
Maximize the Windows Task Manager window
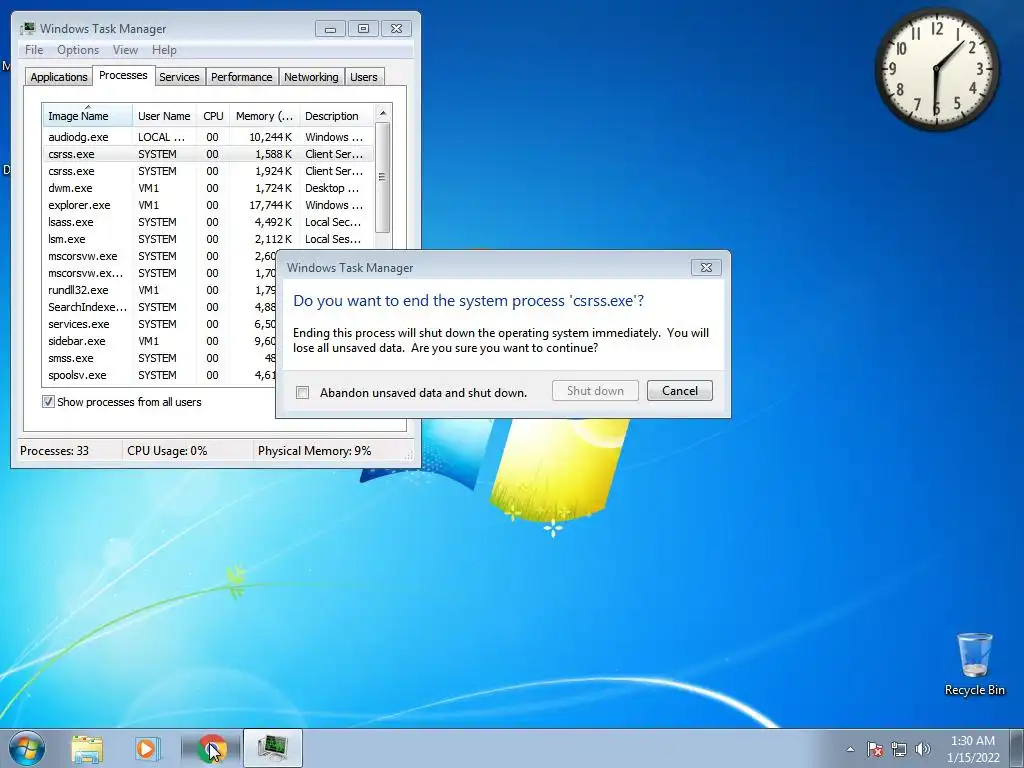coord(363,29)
